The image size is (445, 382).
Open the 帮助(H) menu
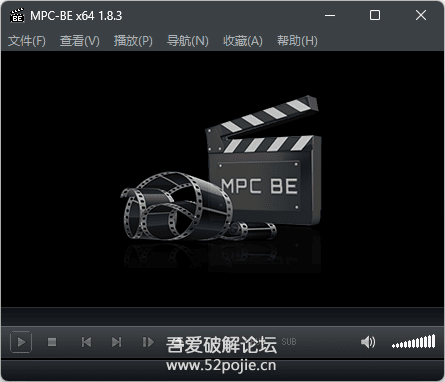[297, 41]
